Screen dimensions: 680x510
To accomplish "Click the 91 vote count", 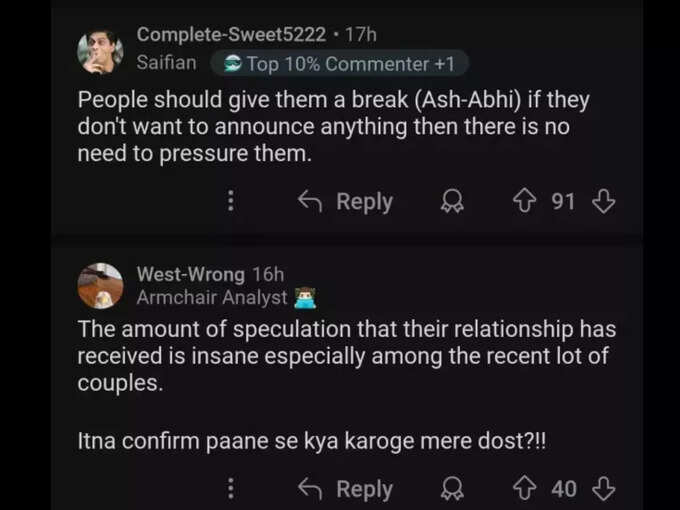I will (563, 201).
